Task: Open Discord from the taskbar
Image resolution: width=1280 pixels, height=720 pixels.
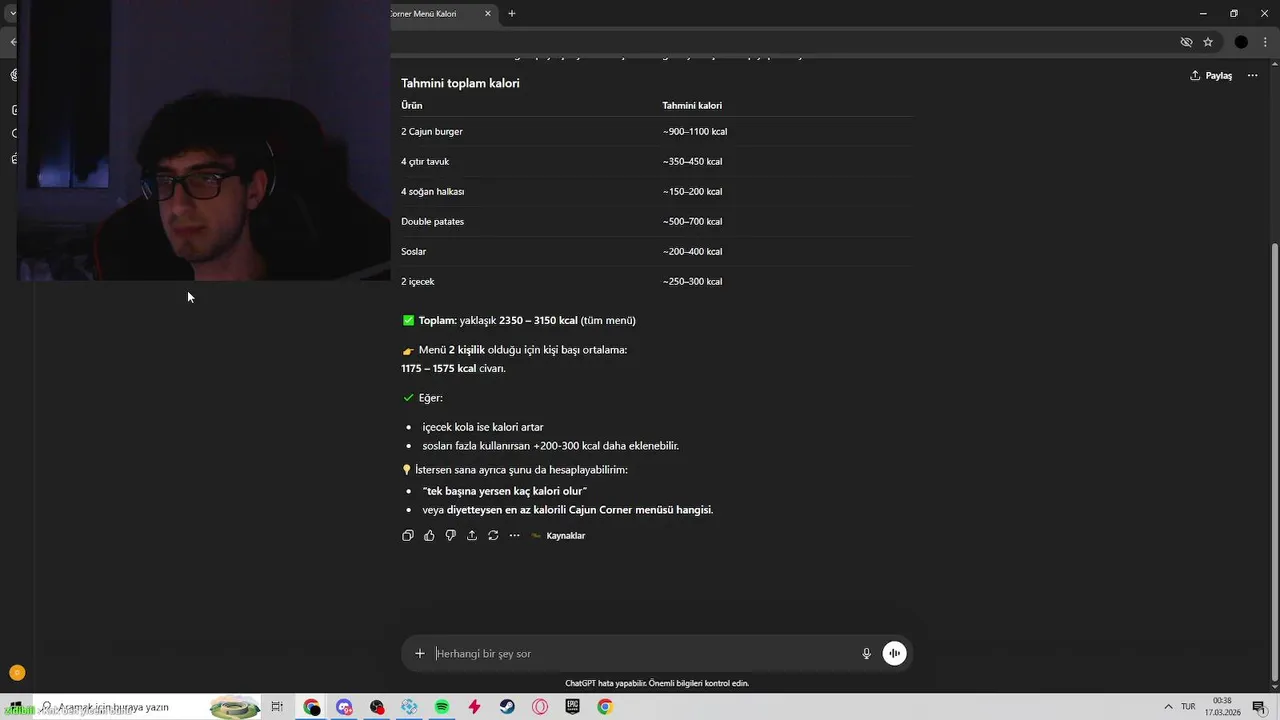Action: tap(344, 707)
